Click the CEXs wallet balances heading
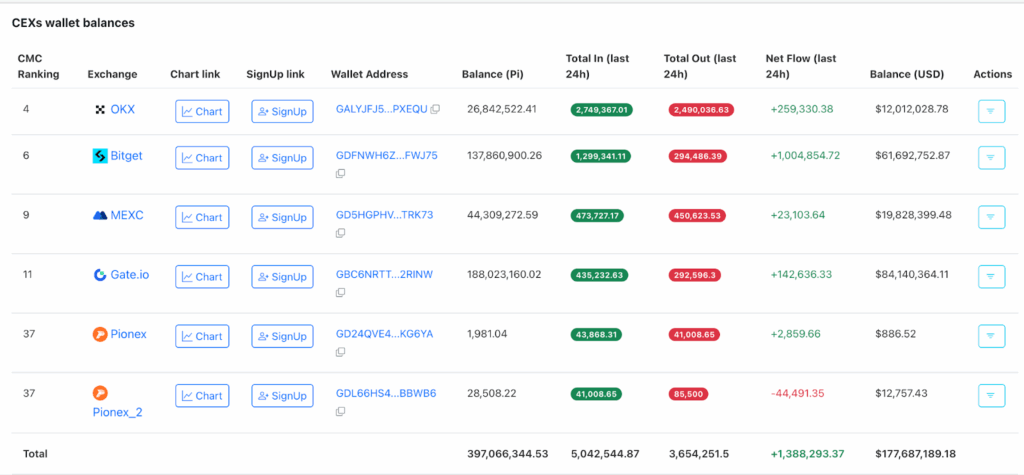 [x=73, y=23]
